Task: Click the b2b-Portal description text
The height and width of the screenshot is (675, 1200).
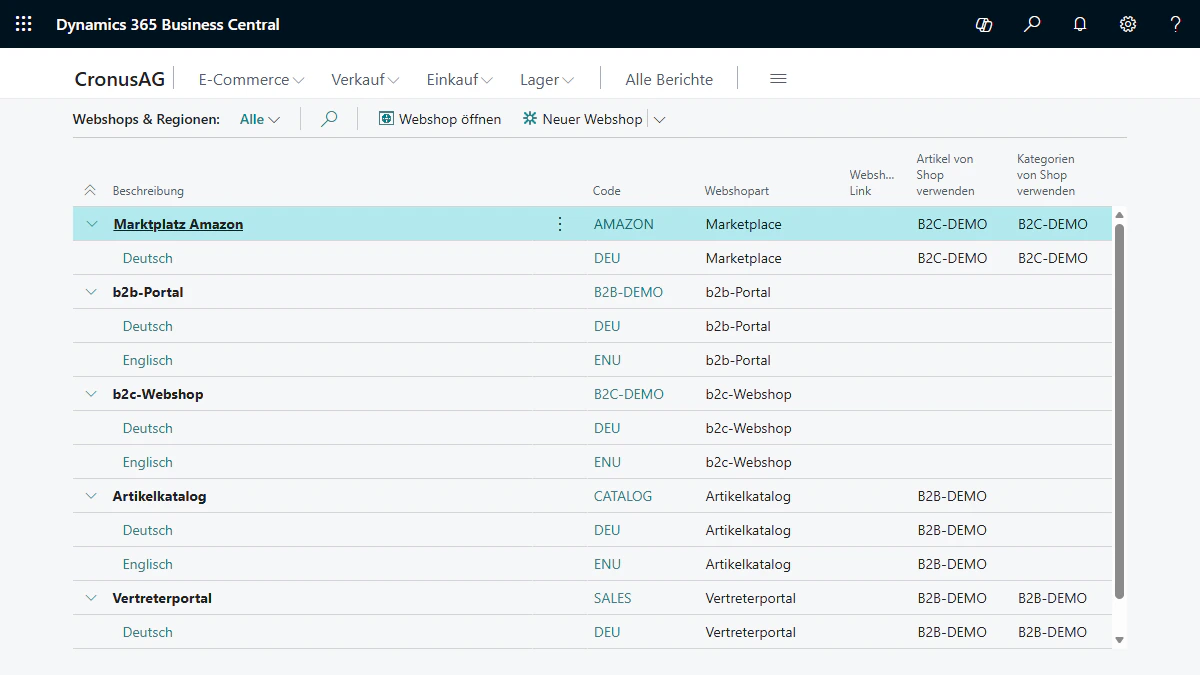Action: pos(148,292)
